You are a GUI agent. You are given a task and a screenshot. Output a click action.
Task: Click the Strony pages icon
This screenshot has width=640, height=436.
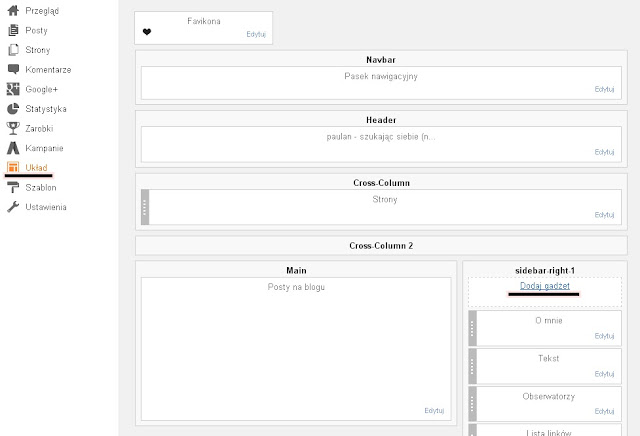[13, 50]
